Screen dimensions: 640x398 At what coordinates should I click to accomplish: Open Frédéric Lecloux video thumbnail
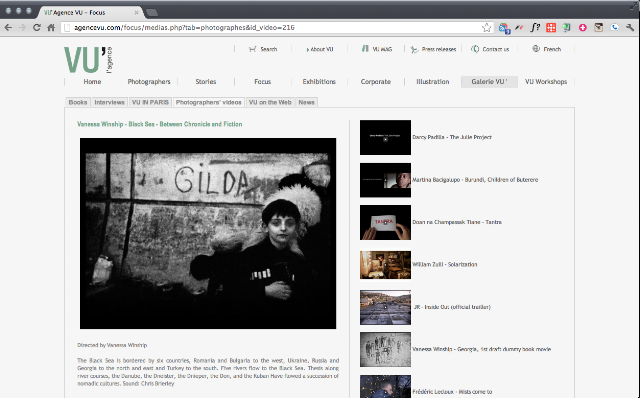pos(385,387)
